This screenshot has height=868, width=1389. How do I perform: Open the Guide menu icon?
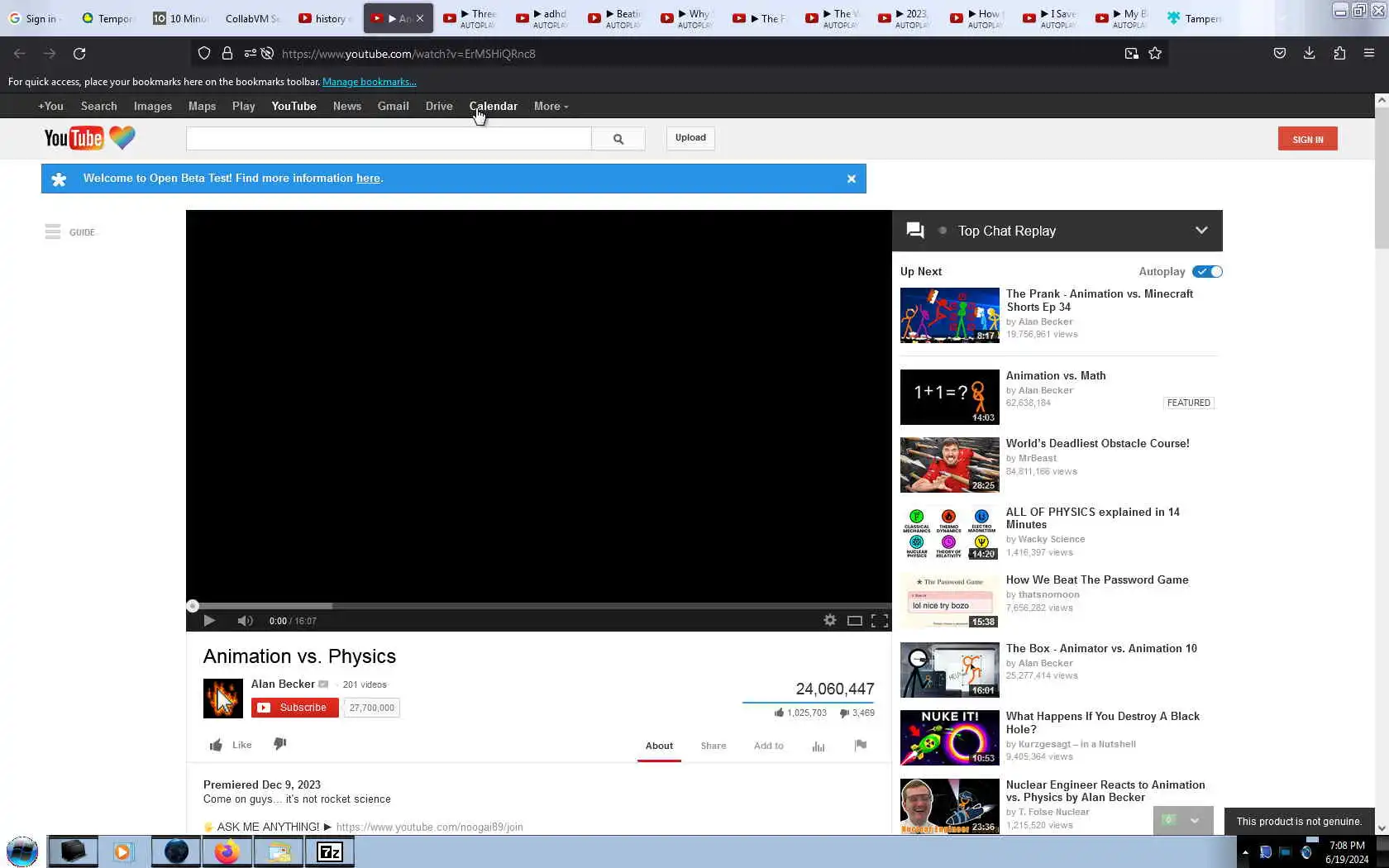(53, 232)
